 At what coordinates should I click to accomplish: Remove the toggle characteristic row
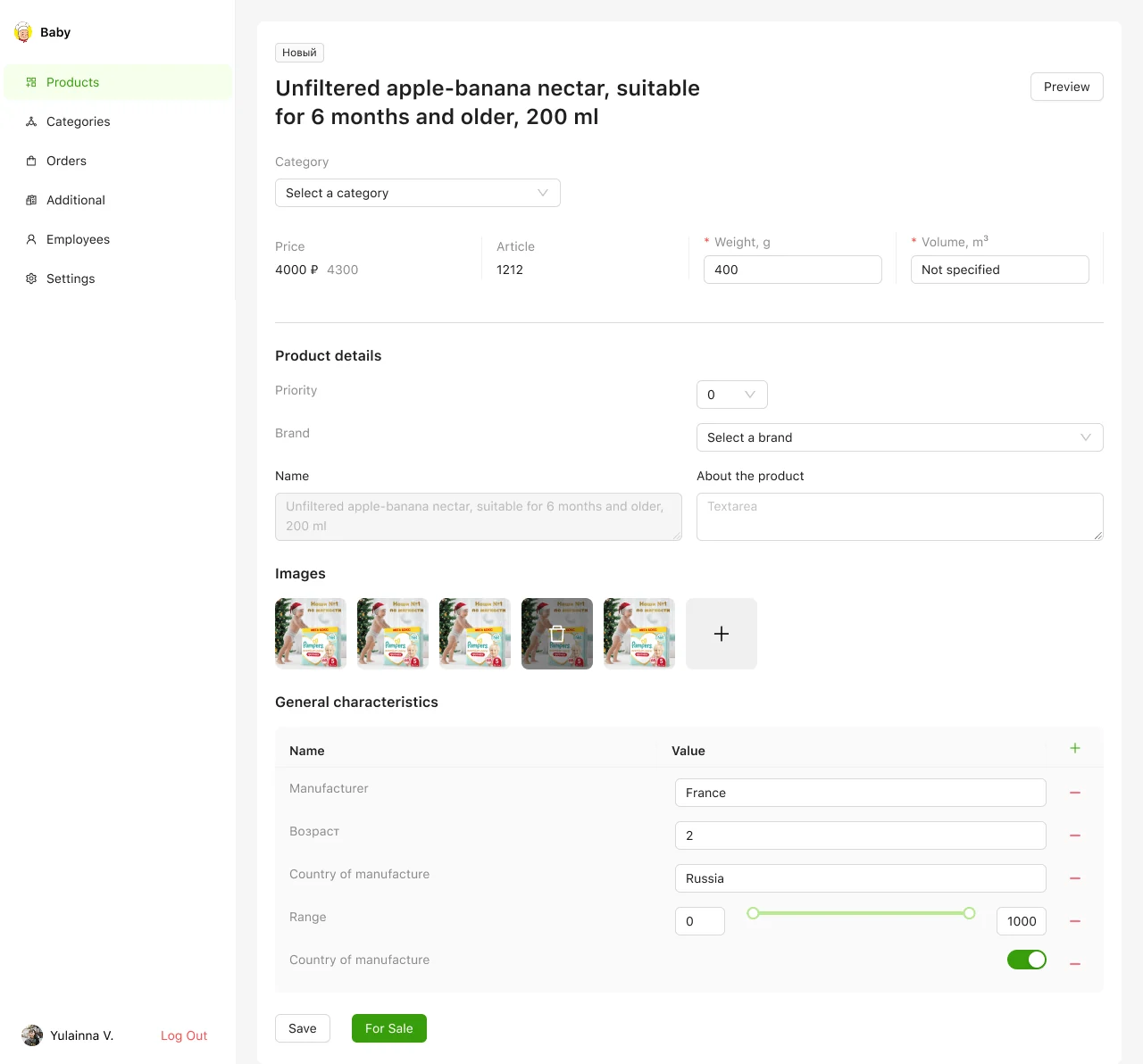pyautogui.click(x=1075, y=964)
